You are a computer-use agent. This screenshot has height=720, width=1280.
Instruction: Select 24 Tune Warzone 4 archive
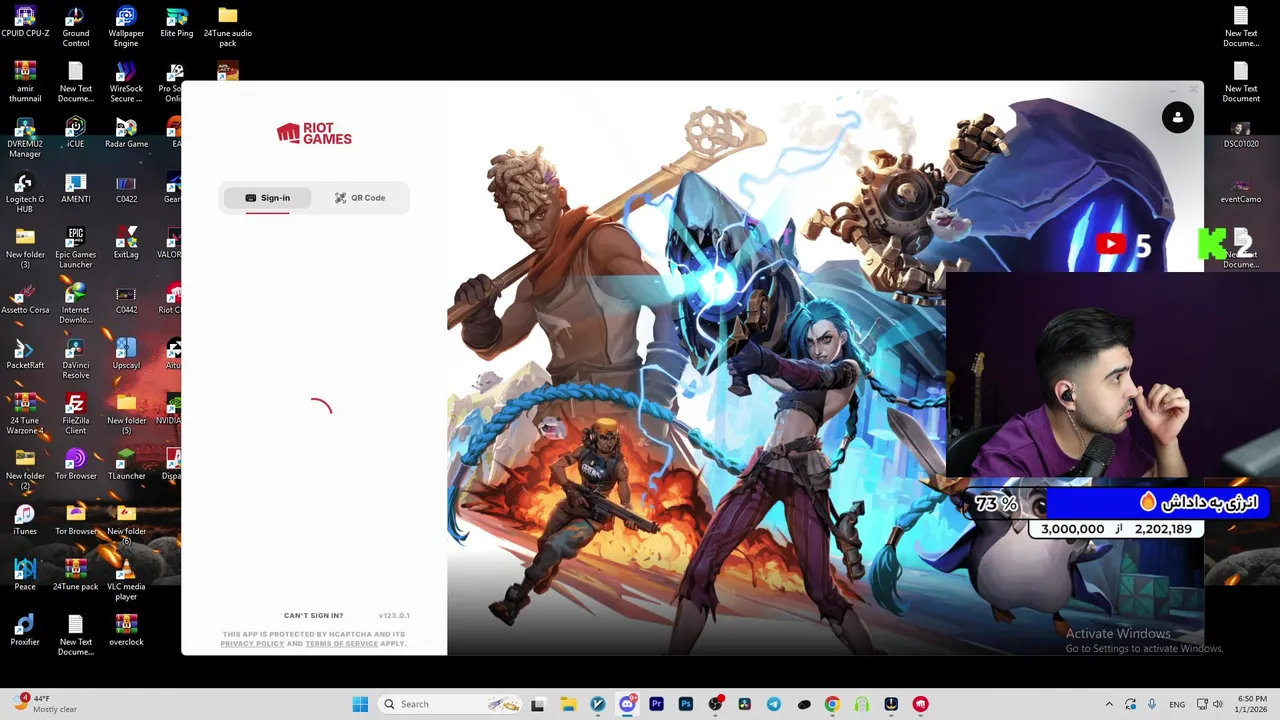pyautogui.click(x=25, y=414)
